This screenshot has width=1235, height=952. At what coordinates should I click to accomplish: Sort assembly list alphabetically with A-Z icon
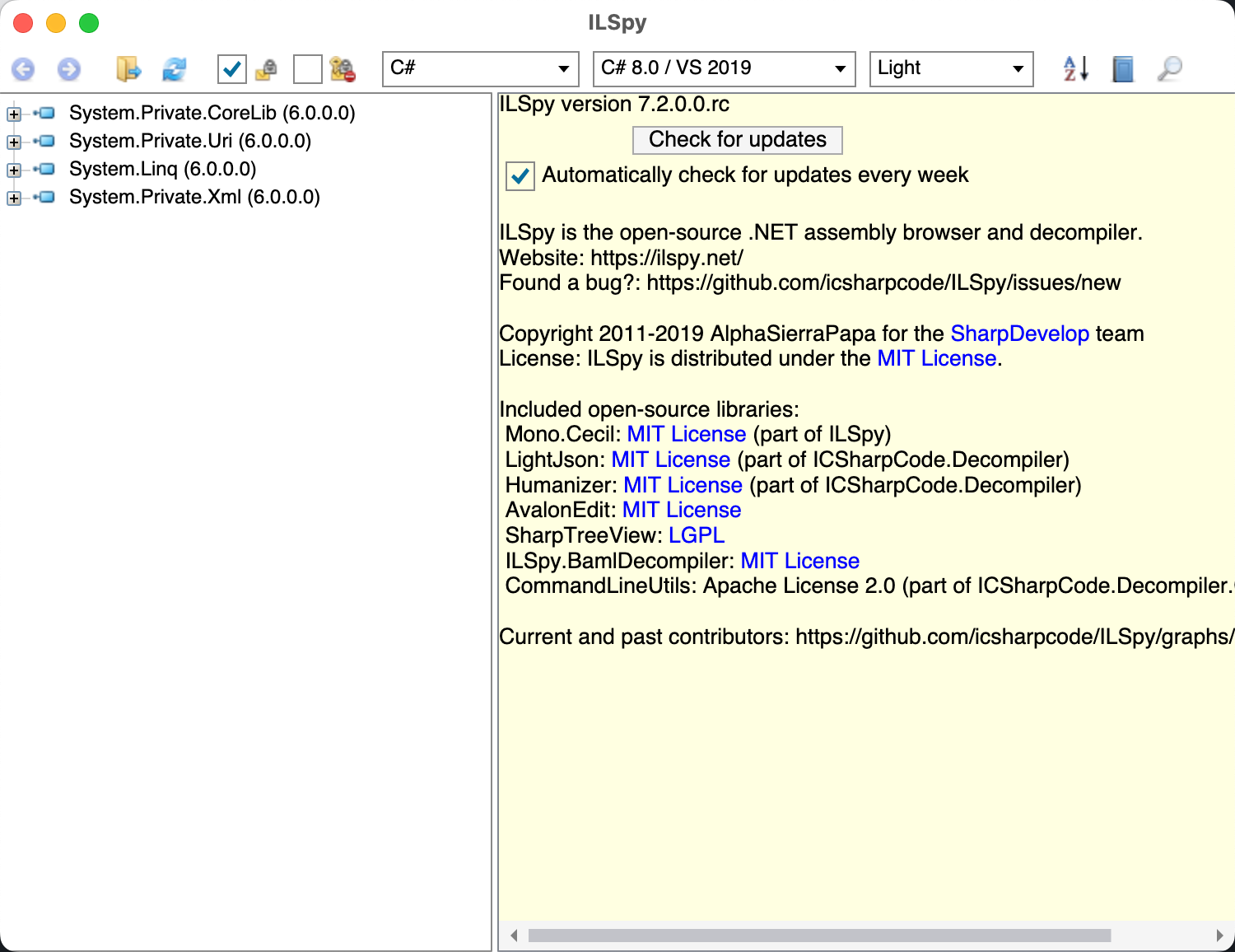tap(1075, 69)
